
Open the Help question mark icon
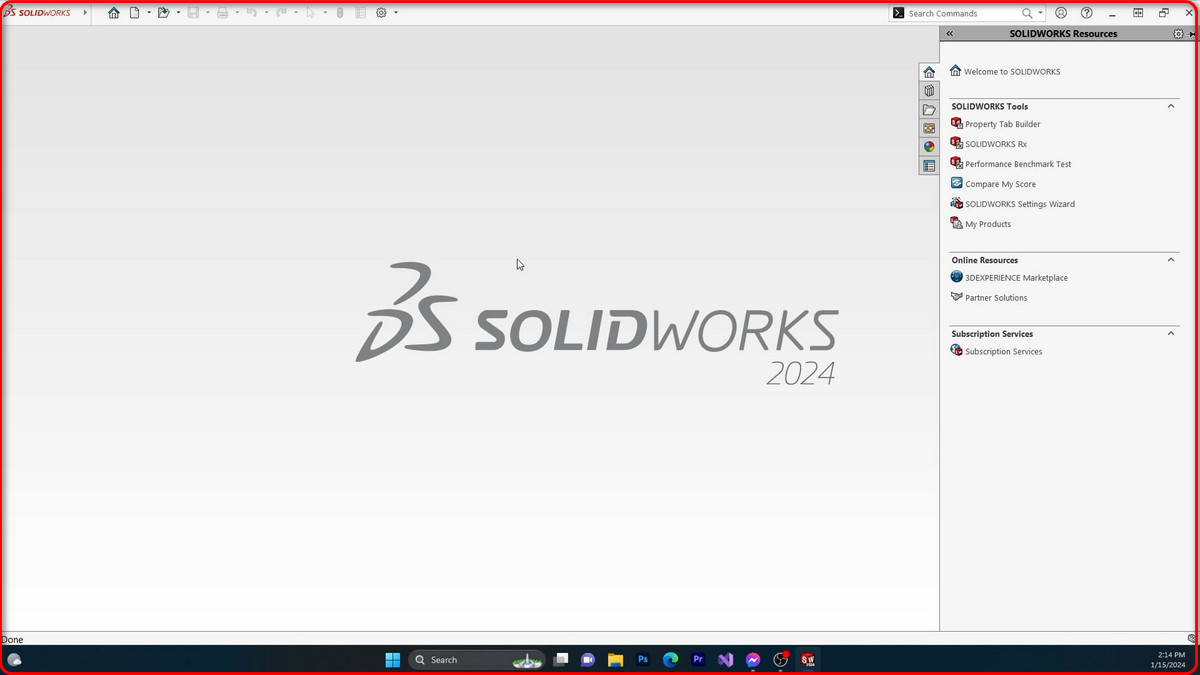pyautogui.click(x=1087, y=13)
